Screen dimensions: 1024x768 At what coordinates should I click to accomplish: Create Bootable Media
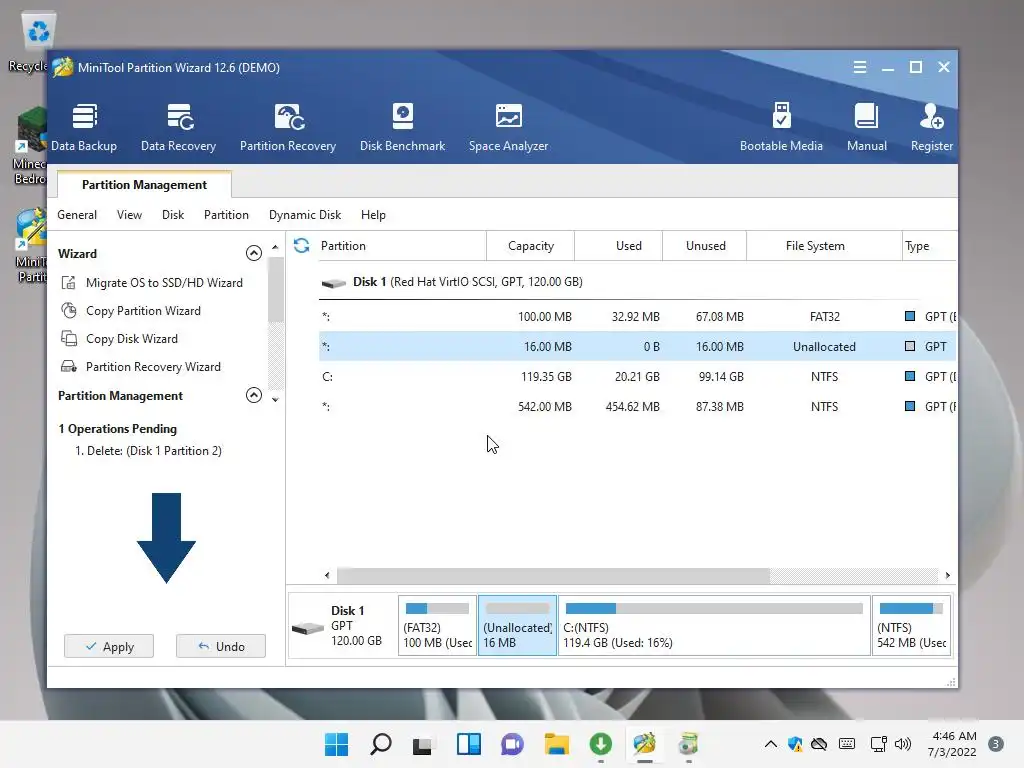coord(781,127)
